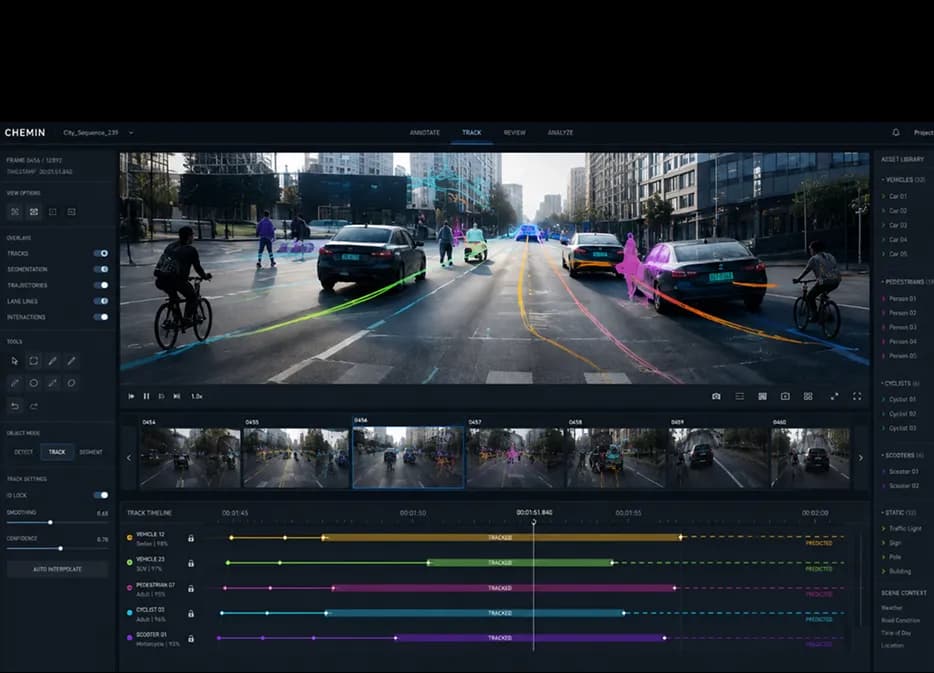
Task: Click the Auto Interpolate button
Action: coord(58,569)
